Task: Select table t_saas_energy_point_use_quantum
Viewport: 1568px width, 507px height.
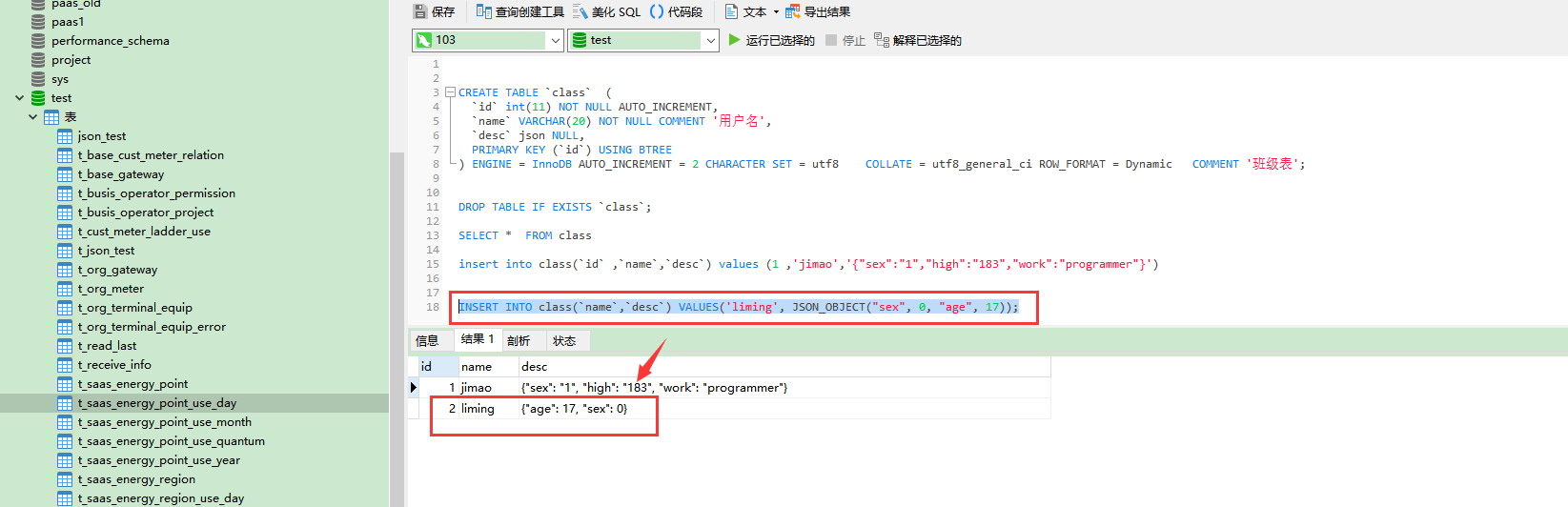Action: pyautogui.click(x=172, y=441)
